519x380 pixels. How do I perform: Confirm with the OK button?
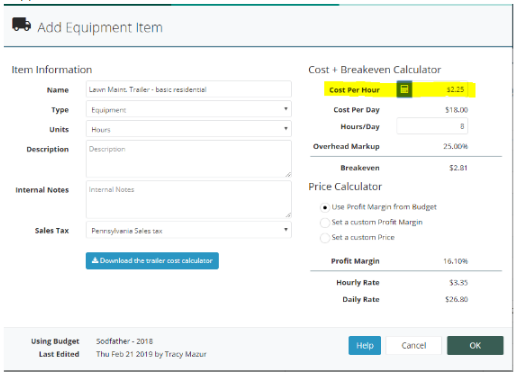click(475, 346)
